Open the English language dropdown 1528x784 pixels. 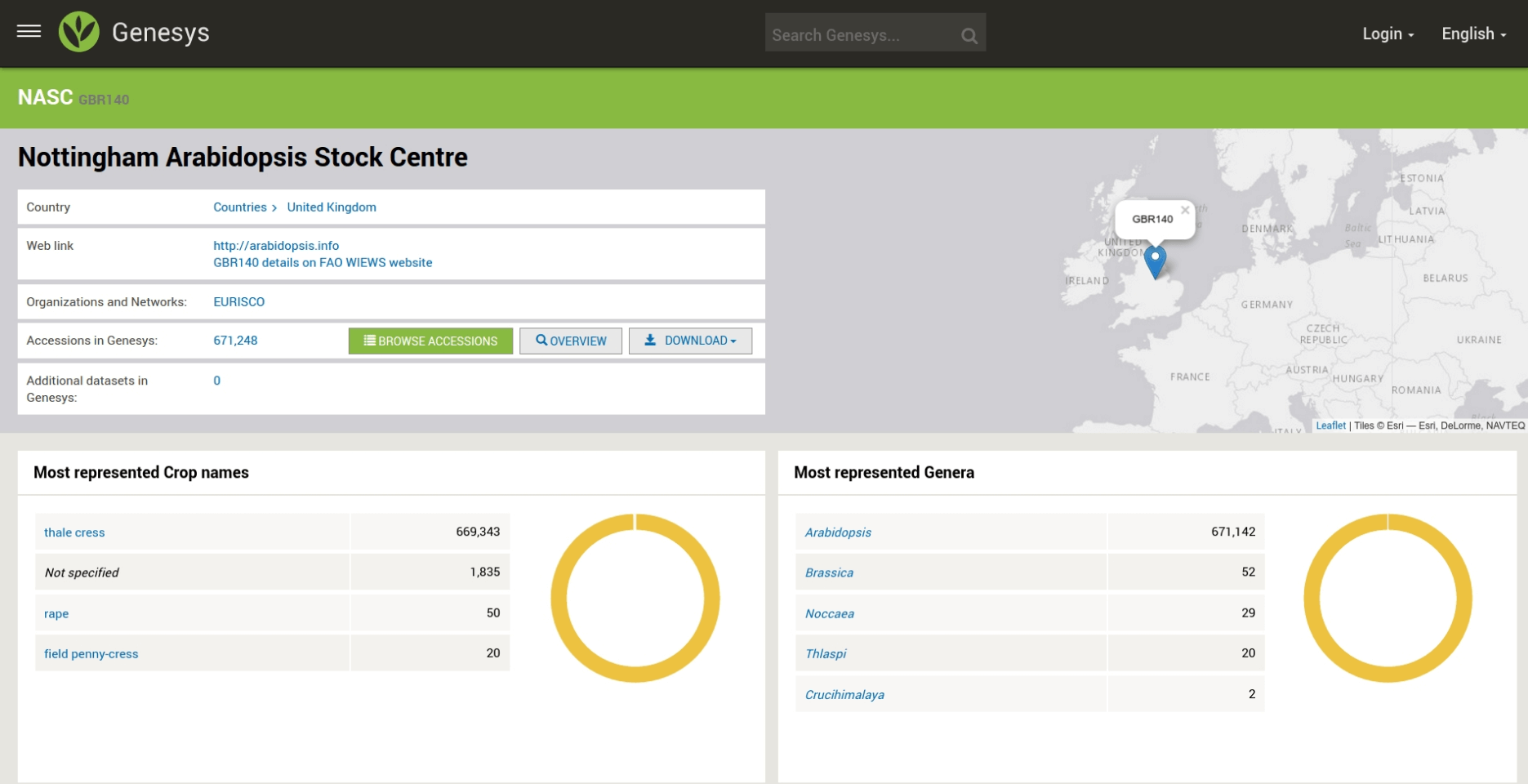(x=1473, y=33)
